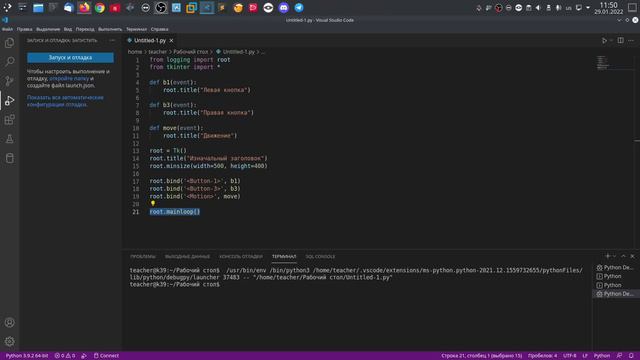640x360 pixels.
Task: Click the feedback icon in the status bar
Action: (619, 356)
